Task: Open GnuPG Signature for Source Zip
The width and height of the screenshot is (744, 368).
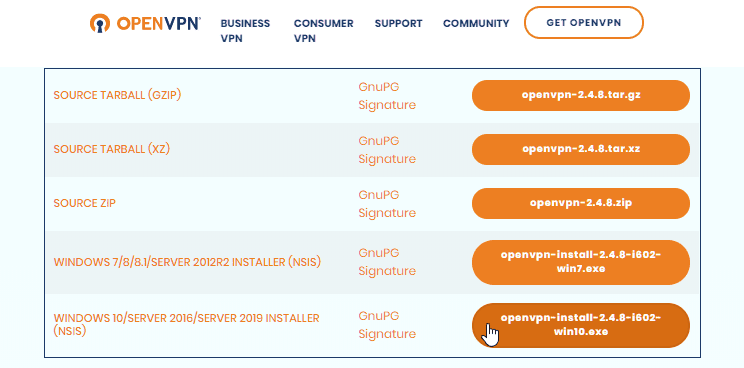Action: [387, 204]
